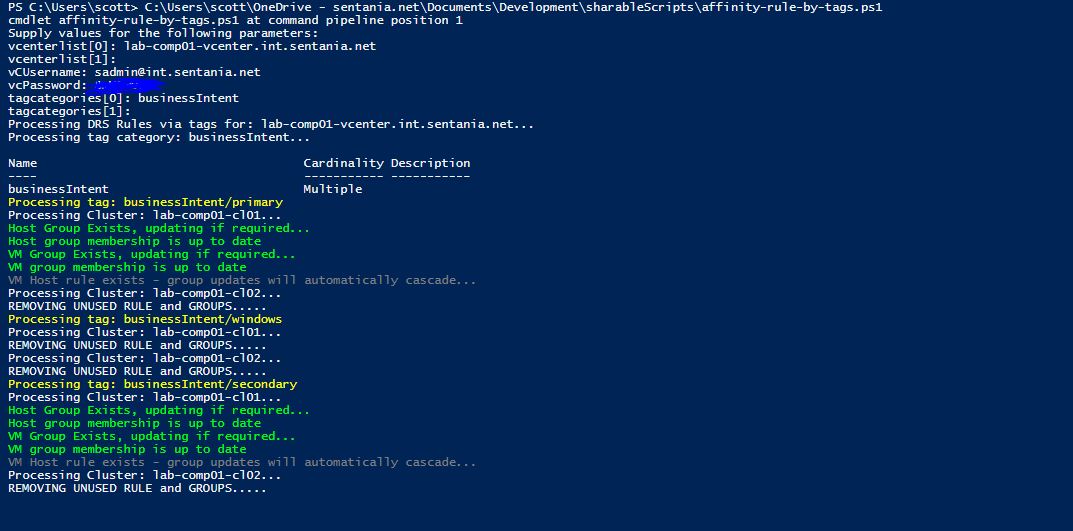Image resolution: width=1073 pixels, height=531 pixels.
Task: Click the tagcategories[0] value businessIntent
Action: pos(189,99)
